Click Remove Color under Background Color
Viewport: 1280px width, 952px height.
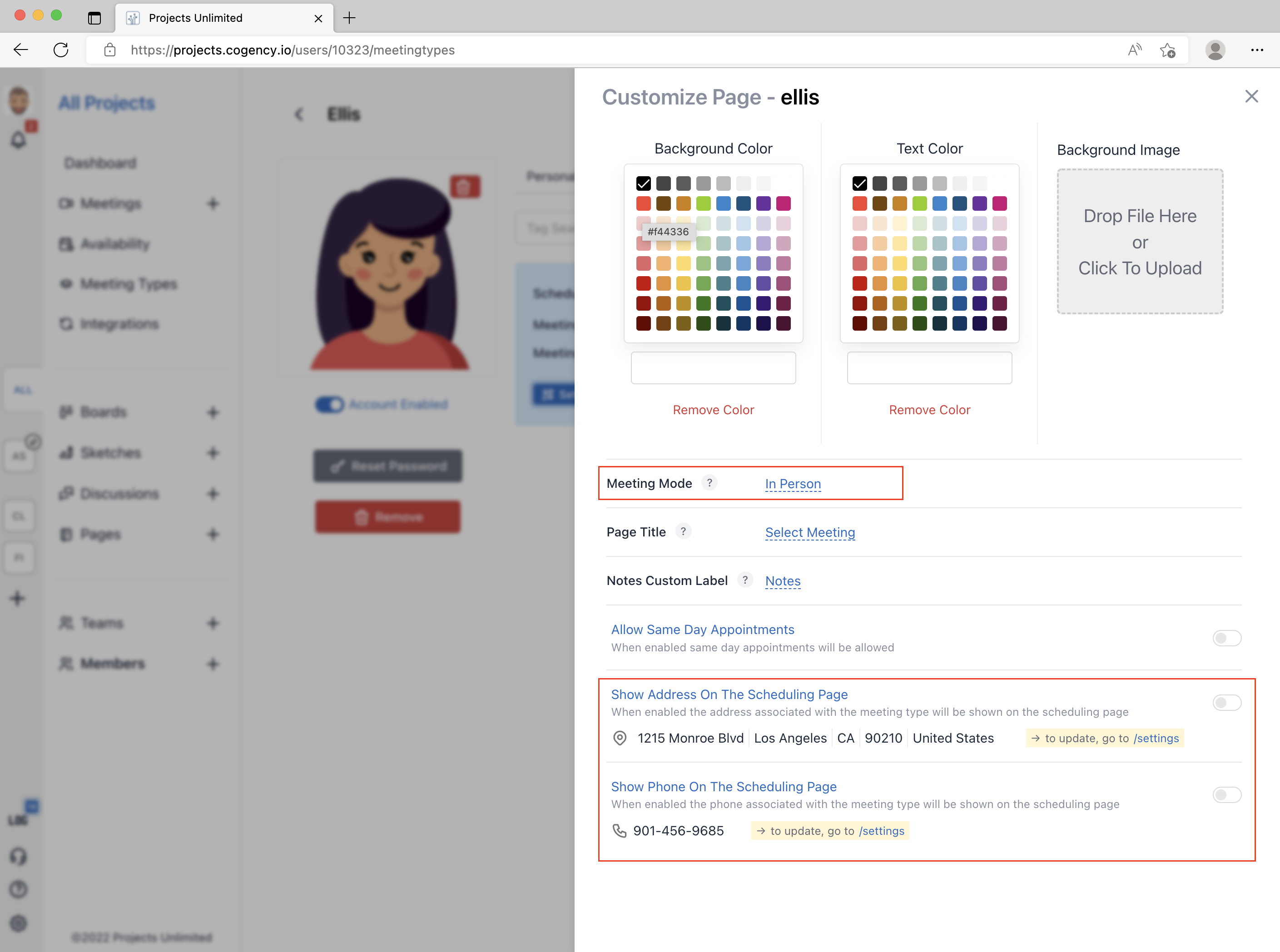[713, 410]
